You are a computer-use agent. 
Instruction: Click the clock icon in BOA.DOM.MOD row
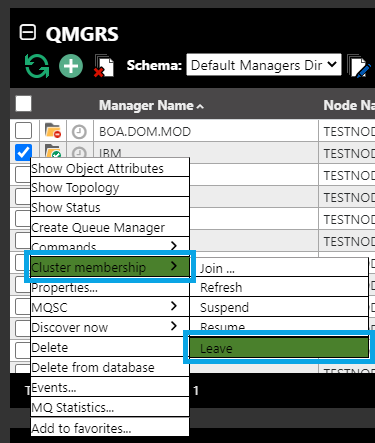coord(79,132)
